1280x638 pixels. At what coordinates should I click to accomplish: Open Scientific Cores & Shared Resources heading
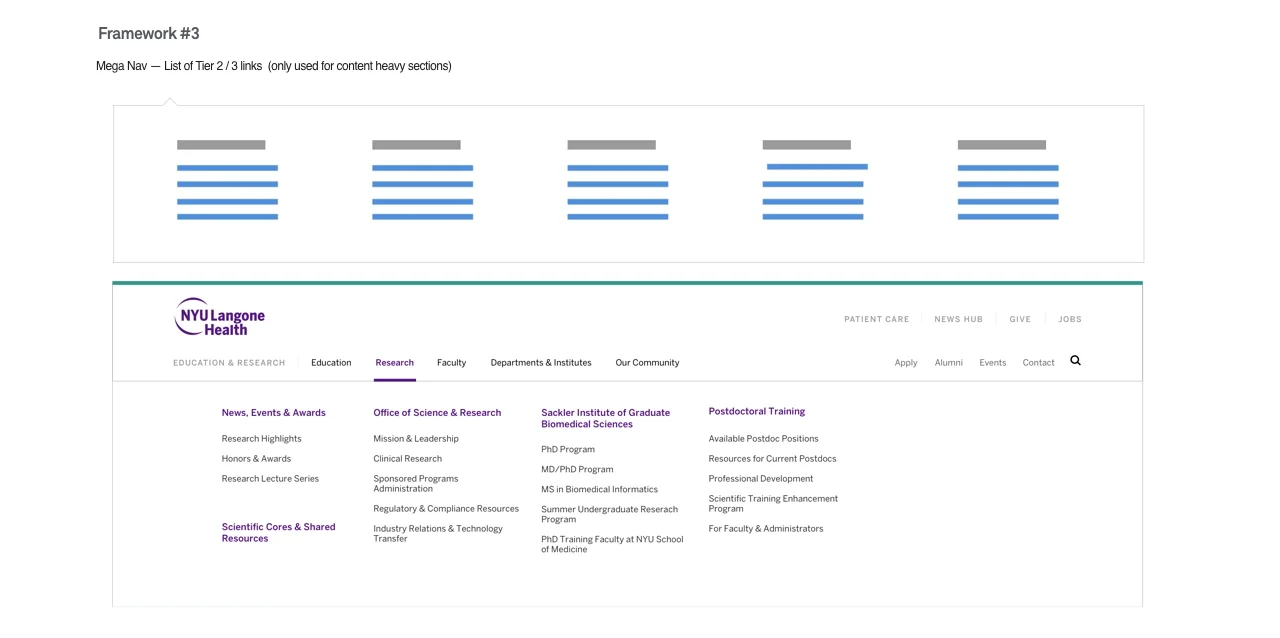coord(279,533)
